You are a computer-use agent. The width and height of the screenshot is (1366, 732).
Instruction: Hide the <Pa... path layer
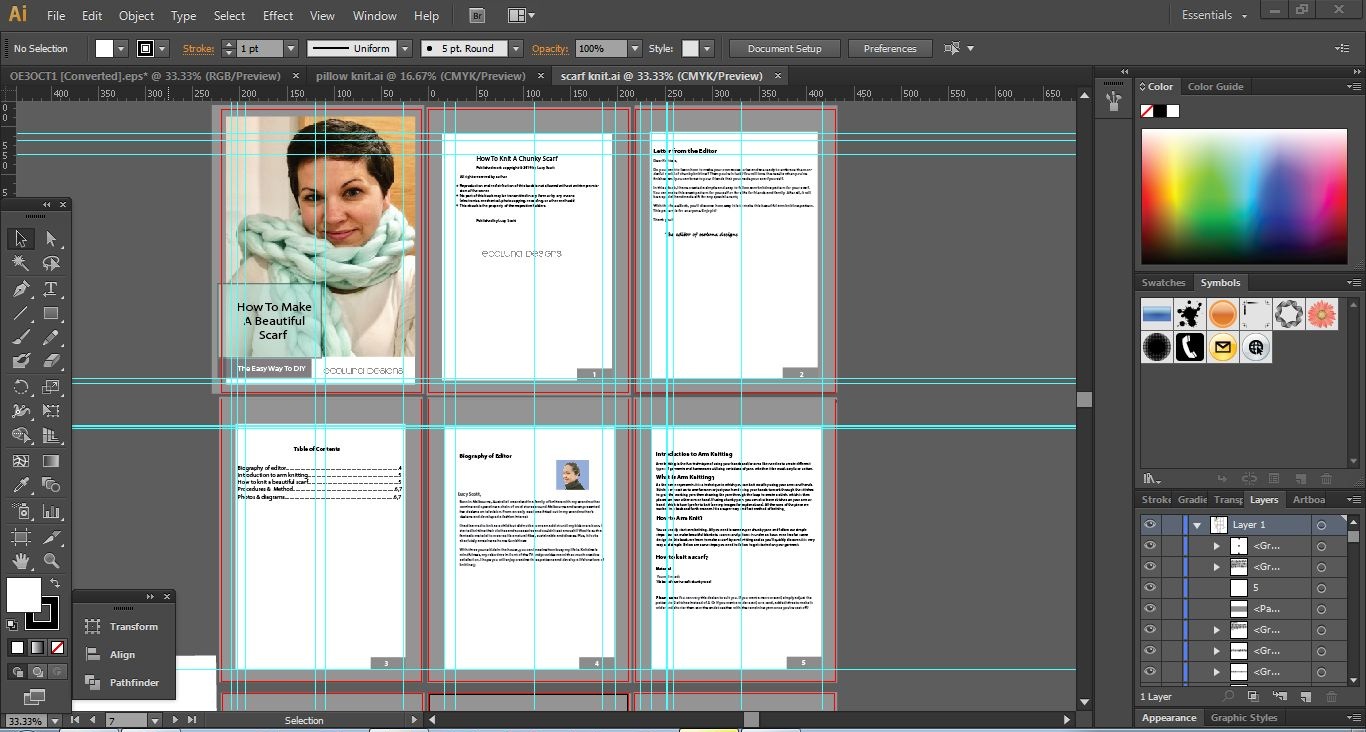pyautogui.click(x=1150, y=609)
